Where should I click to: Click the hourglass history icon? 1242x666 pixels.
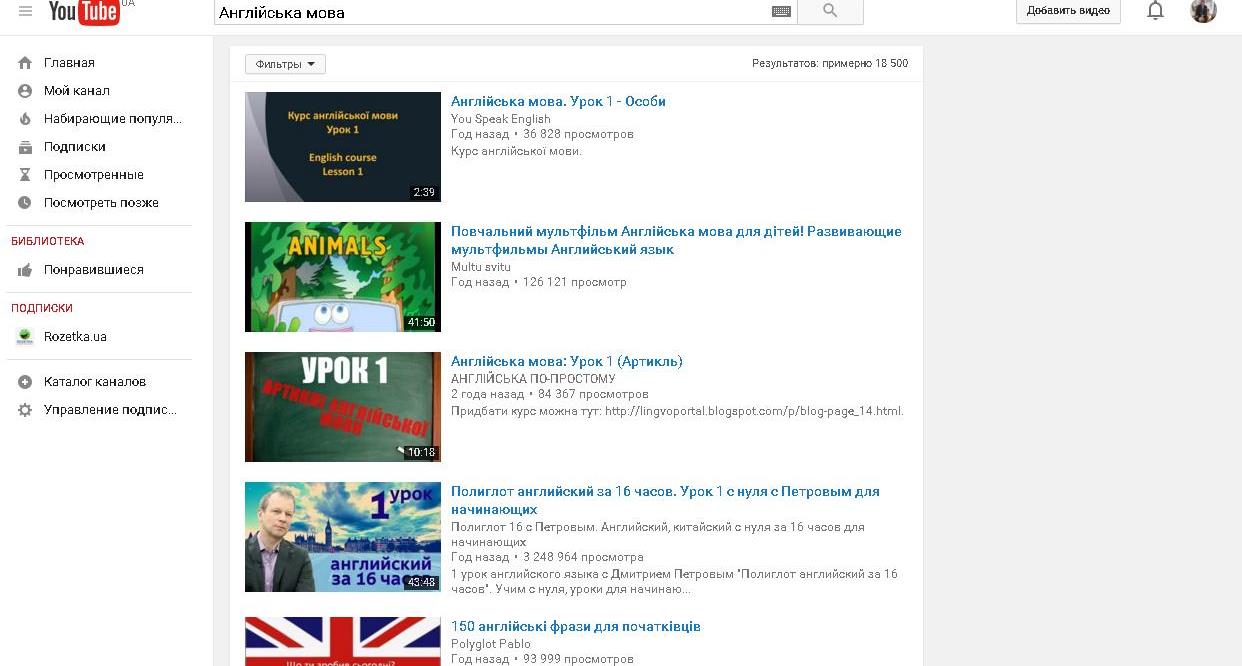(25, 174)
